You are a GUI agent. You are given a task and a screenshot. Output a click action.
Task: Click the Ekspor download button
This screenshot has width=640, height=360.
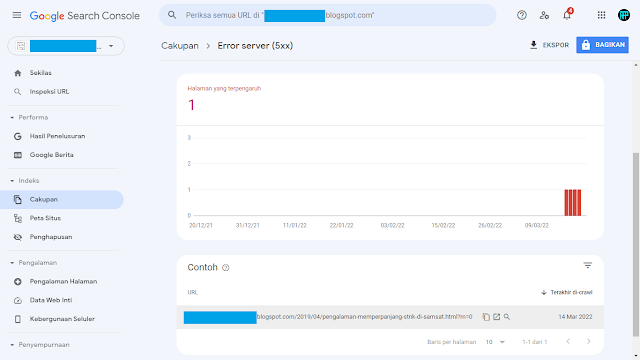(x=549, y=45)
